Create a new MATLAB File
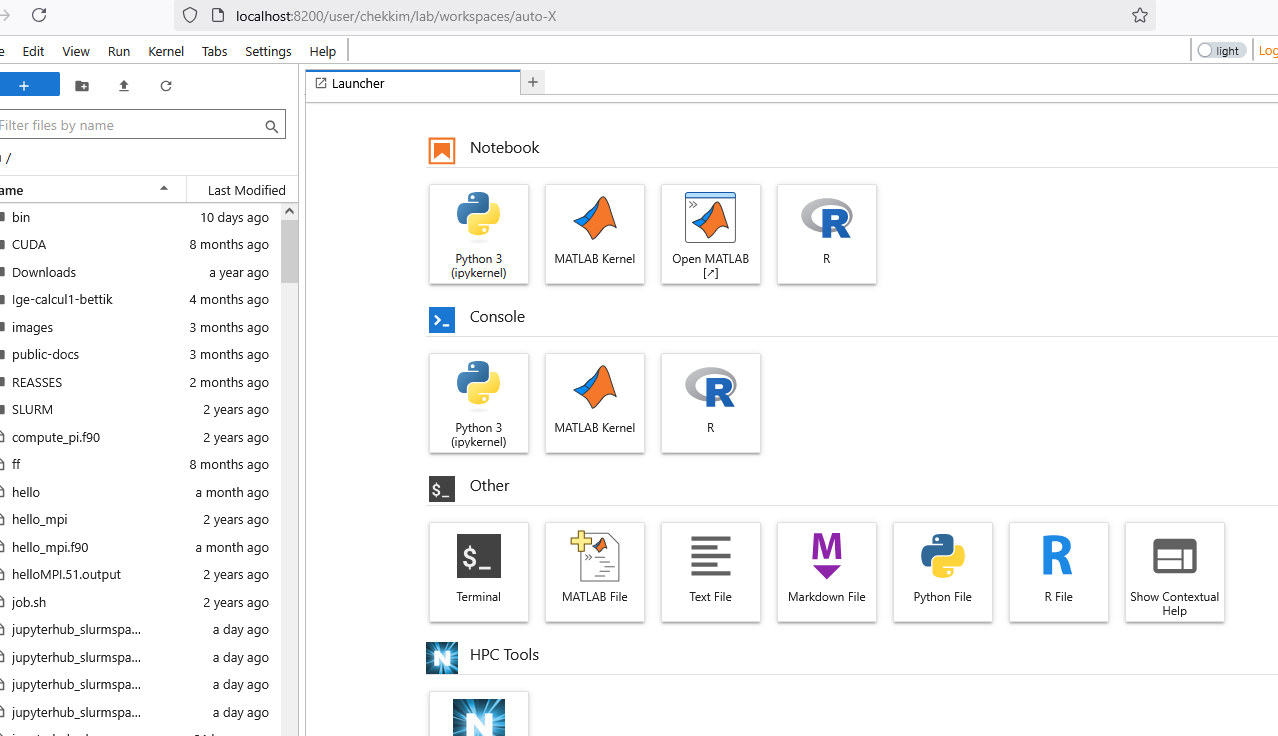Viewport: 1278px width, 736px height. coord(594,572)
